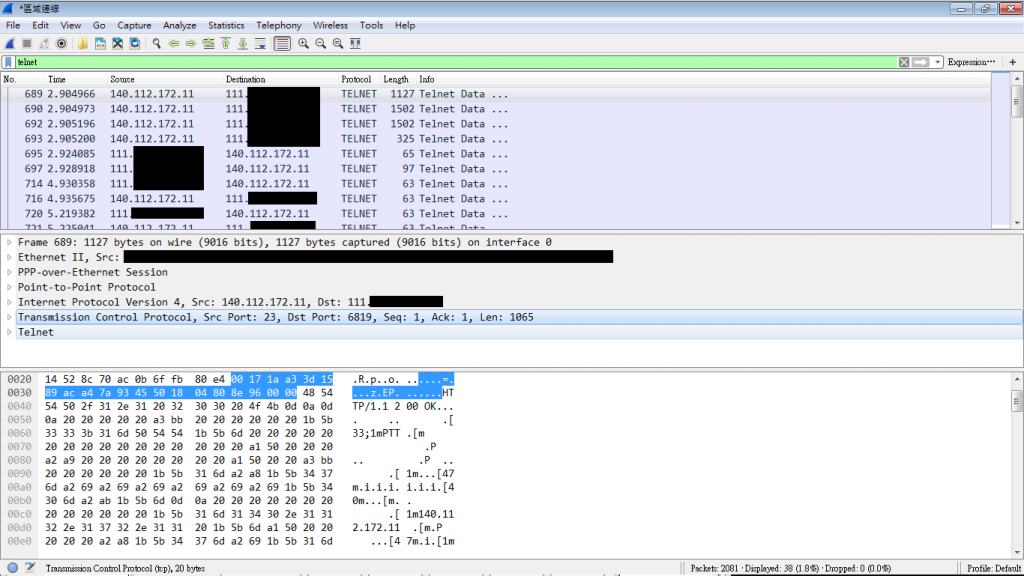The width and height of the screenshot is (1024, 576).
Task: Find a packet with magnifier icon
Action: click(157, 44)
